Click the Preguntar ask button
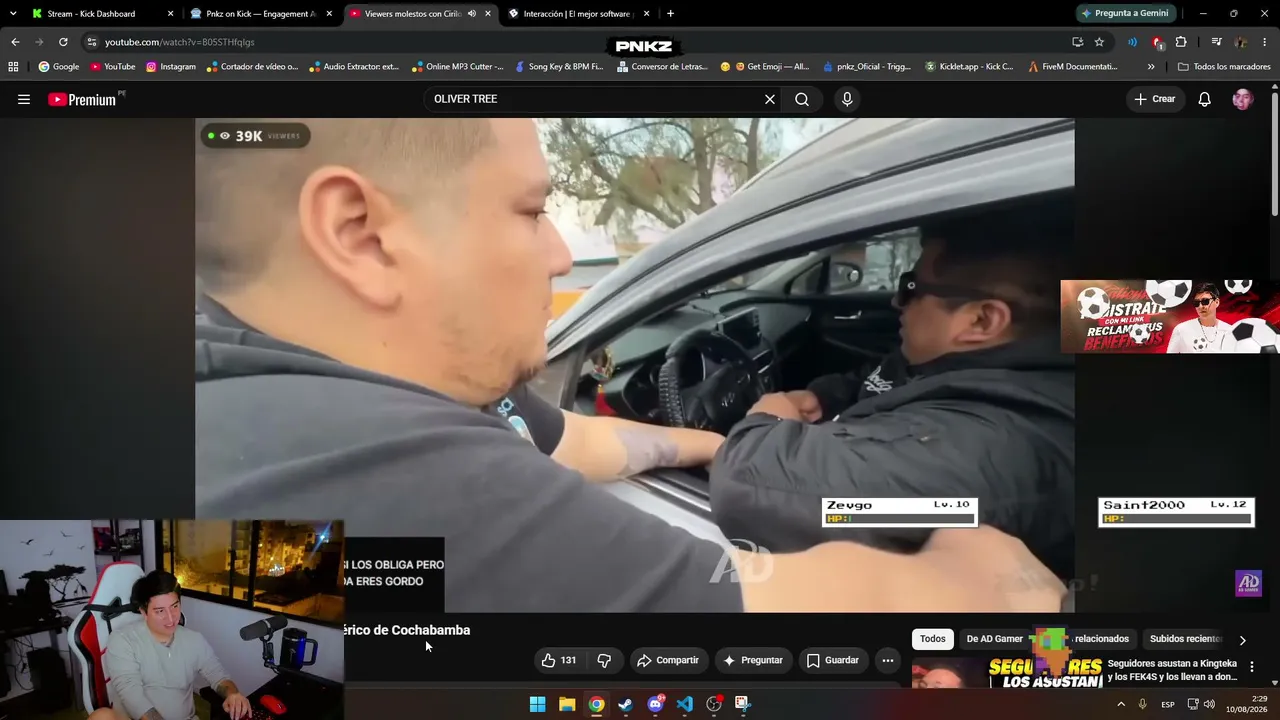Image resolution: width=1280 pixels, height=720 pixels. point(752,660)
